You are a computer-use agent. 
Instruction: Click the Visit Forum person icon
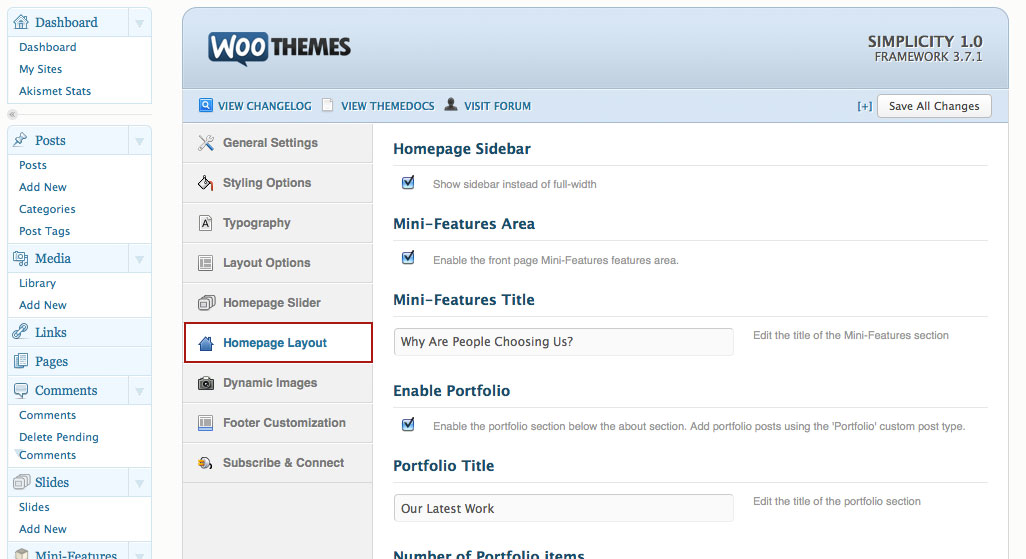(451, 105)
